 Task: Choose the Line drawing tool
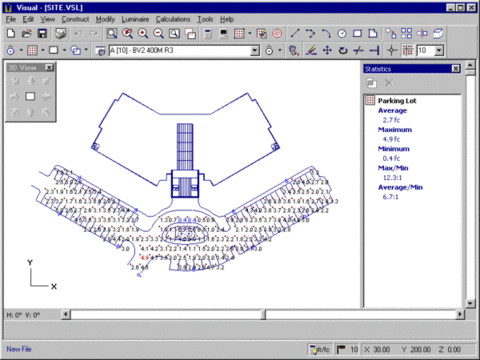pos(295,33)
